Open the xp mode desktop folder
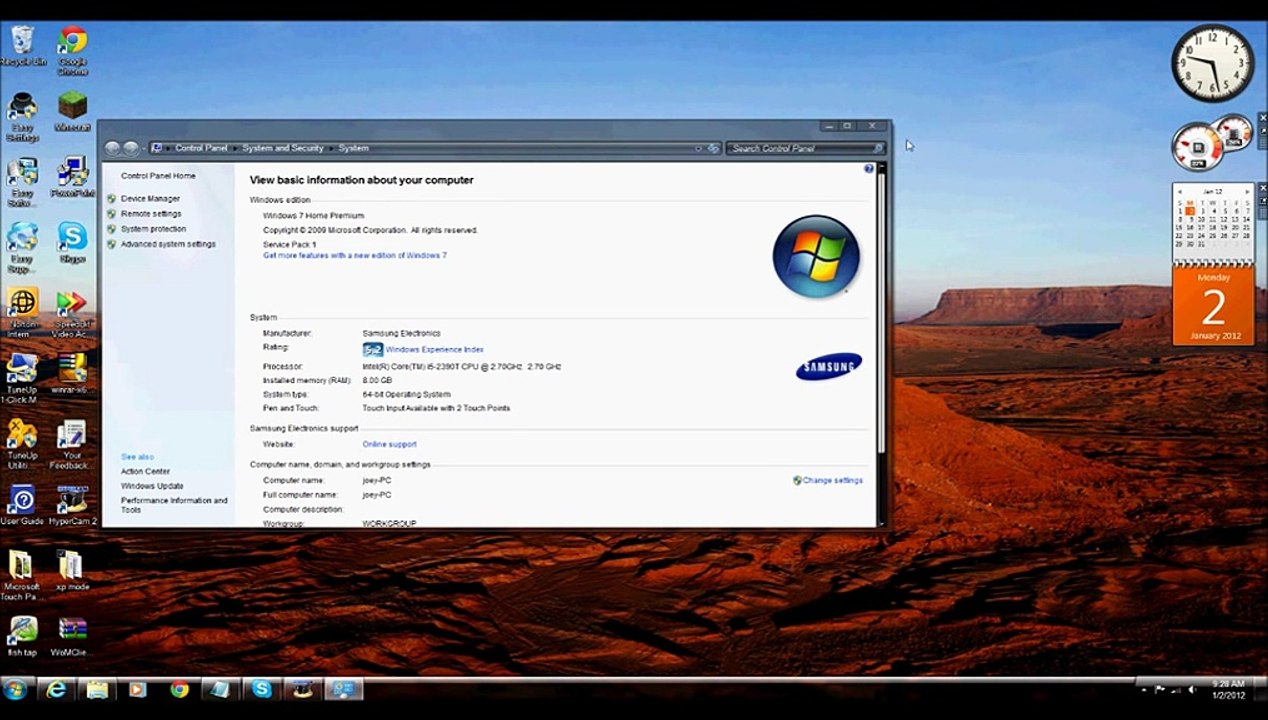 (x=72, y=571)
